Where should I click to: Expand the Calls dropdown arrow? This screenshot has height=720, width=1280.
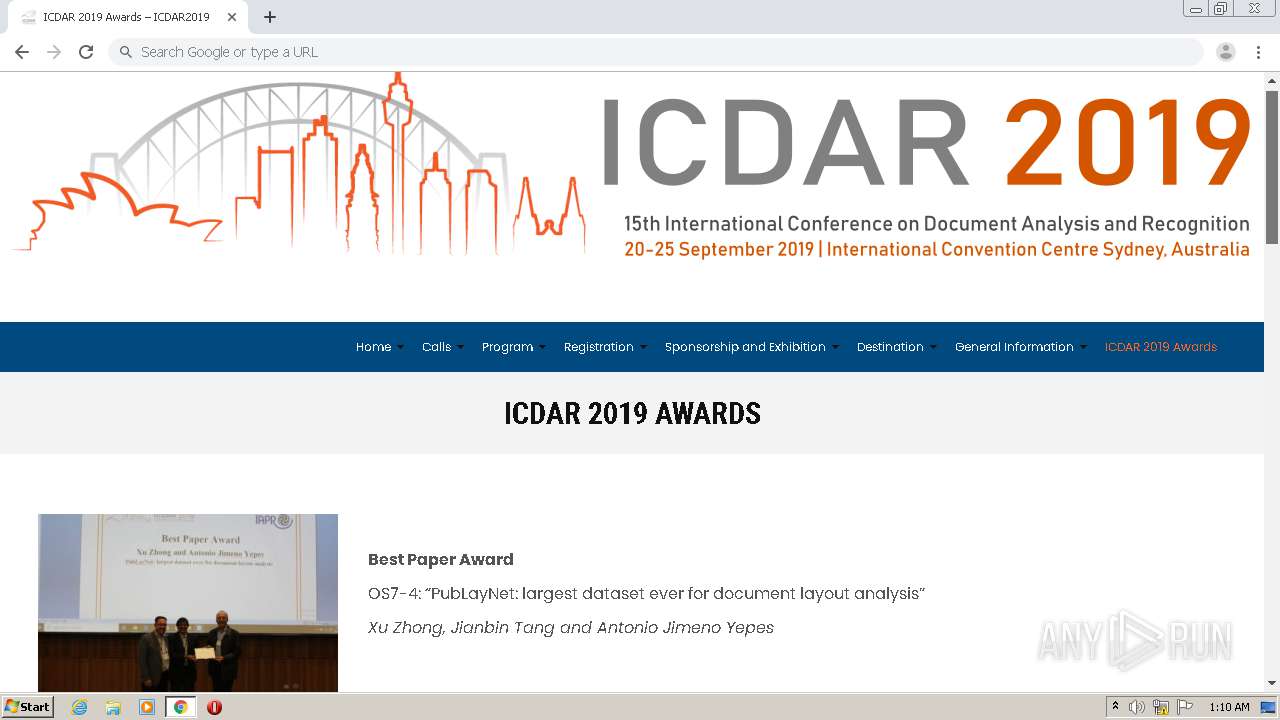(x=460, y=348)
